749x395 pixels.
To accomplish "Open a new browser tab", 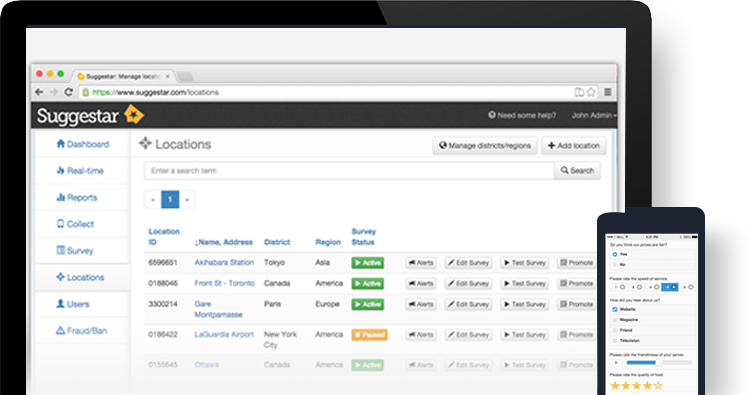I will pos(185,76).
